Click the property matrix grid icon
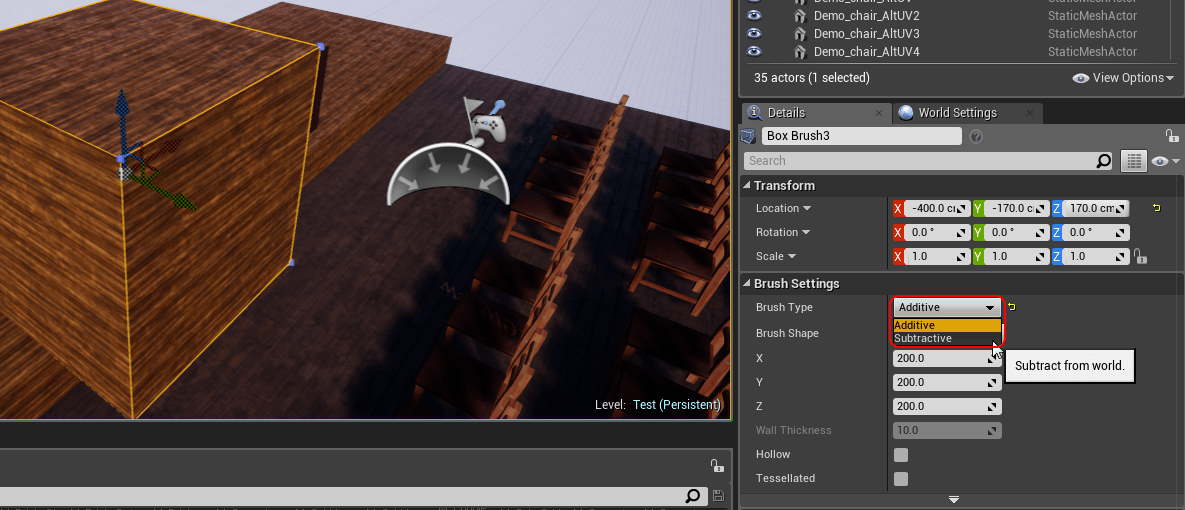The image size is (1185, 510). click(x=1133, y=161)
